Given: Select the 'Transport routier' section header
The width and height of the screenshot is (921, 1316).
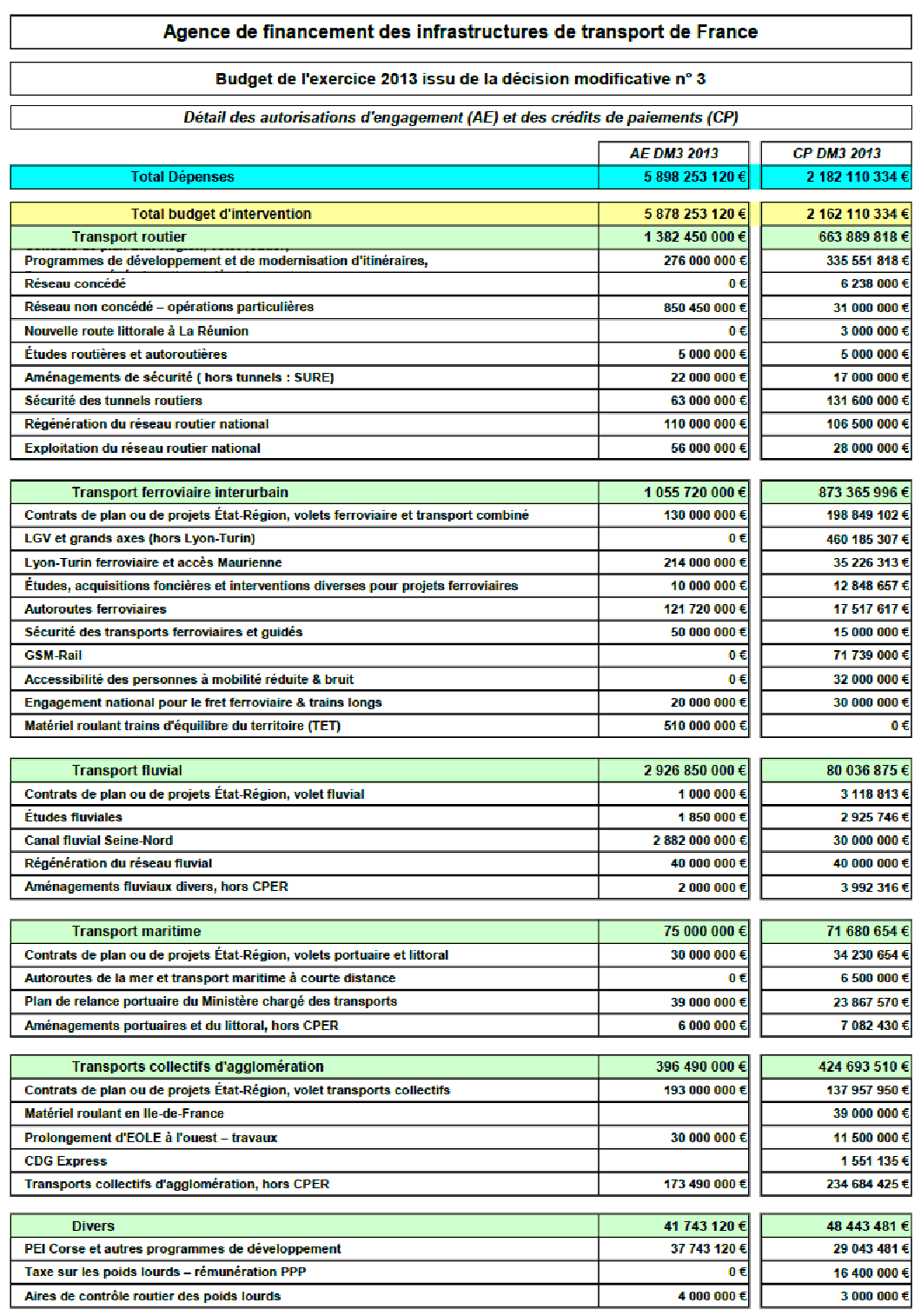Looking at the screenshot, I should coord(129,237).
